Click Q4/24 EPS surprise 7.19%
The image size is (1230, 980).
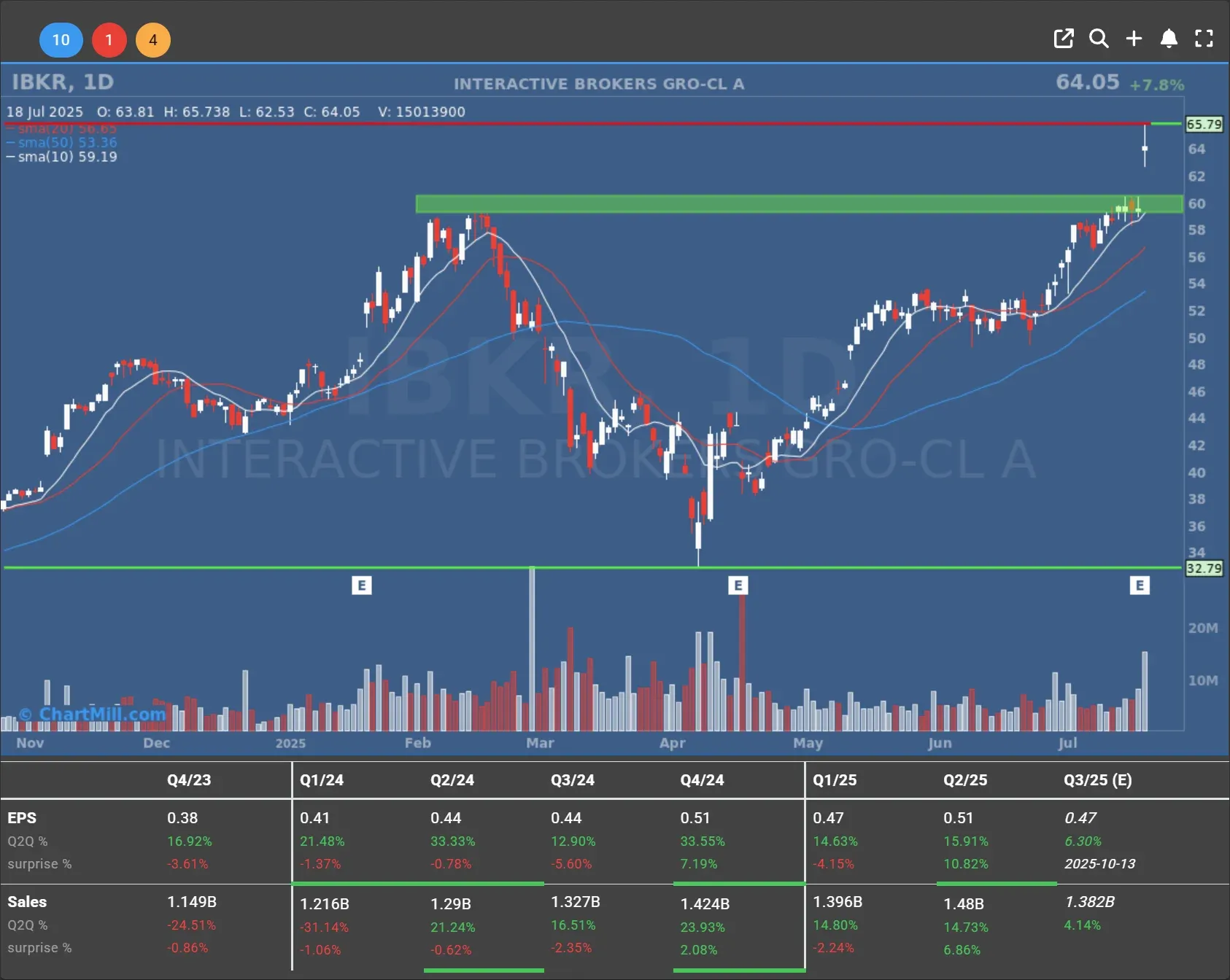coord(699,864)
